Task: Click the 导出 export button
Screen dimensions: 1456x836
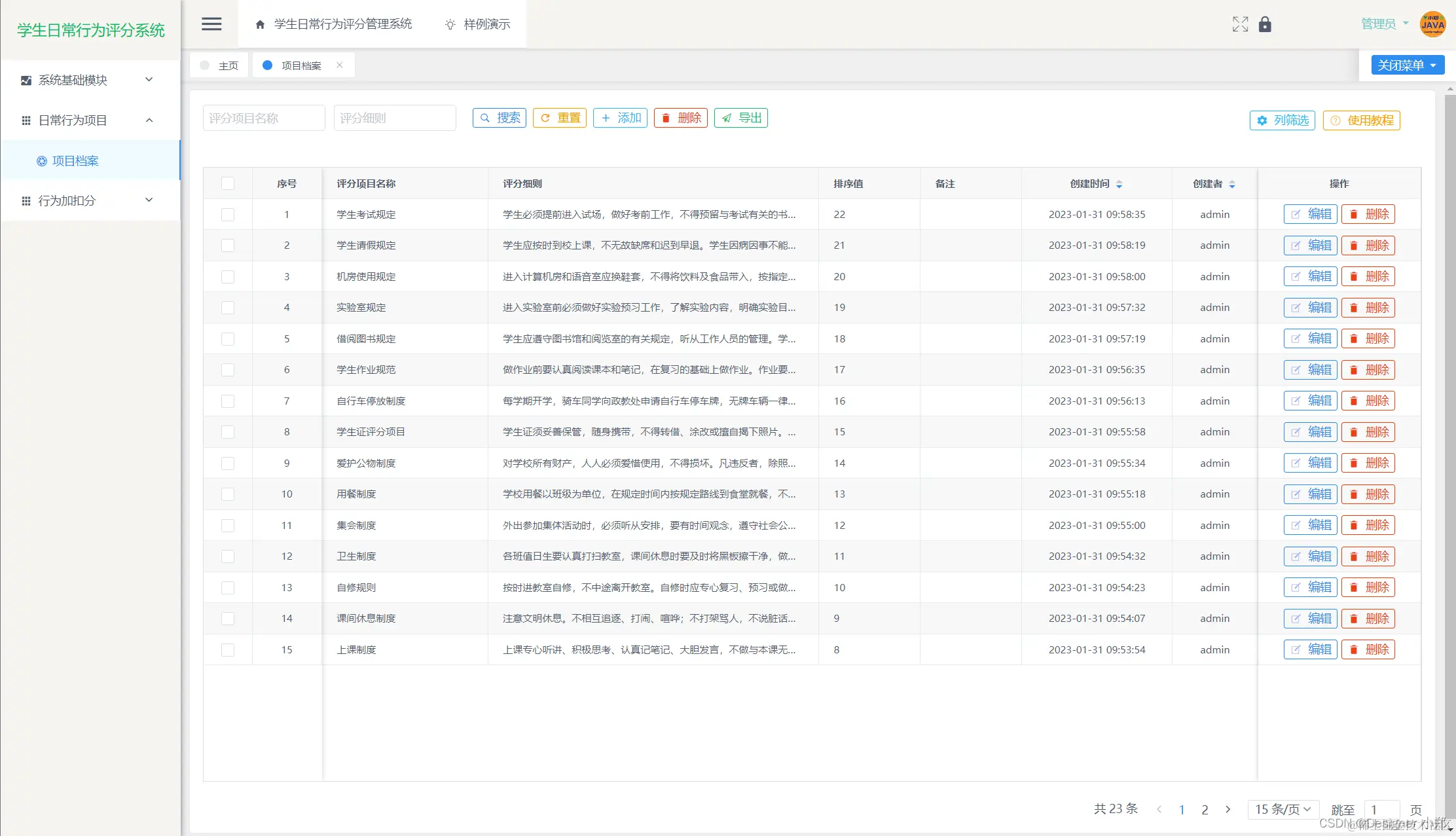Action: [741, 118]
